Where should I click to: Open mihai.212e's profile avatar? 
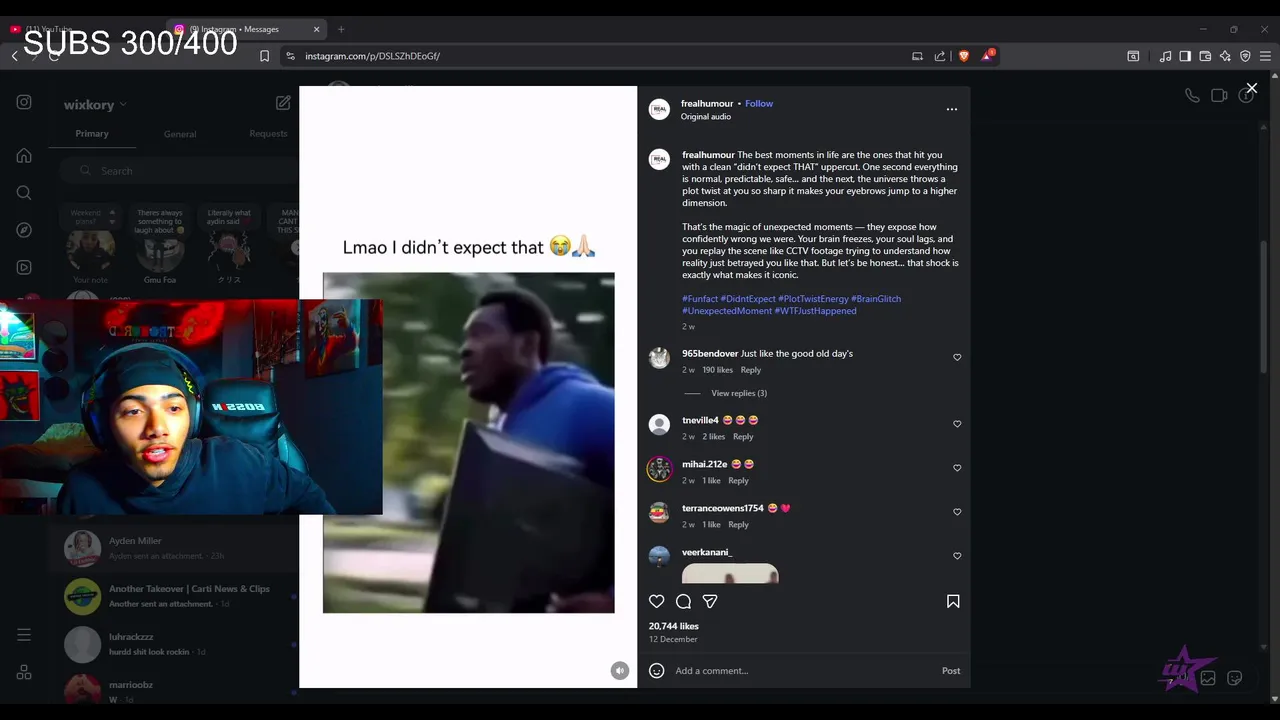[659, 469]
